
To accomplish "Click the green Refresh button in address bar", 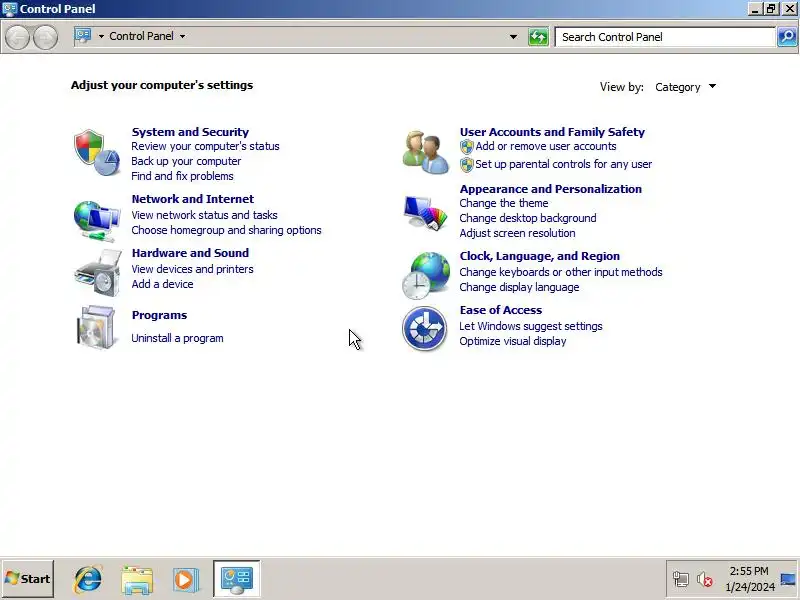I will tap(538, 37).
